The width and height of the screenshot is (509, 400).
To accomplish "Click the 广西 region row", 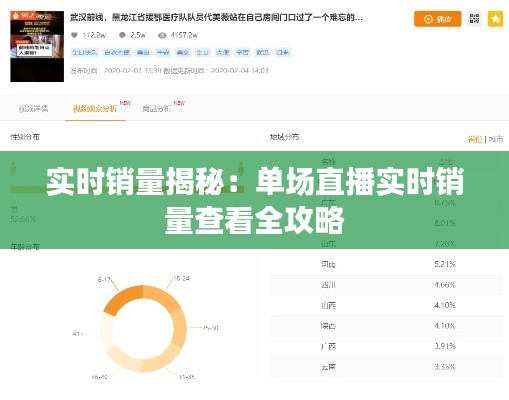I will click(x=387, y=347).
